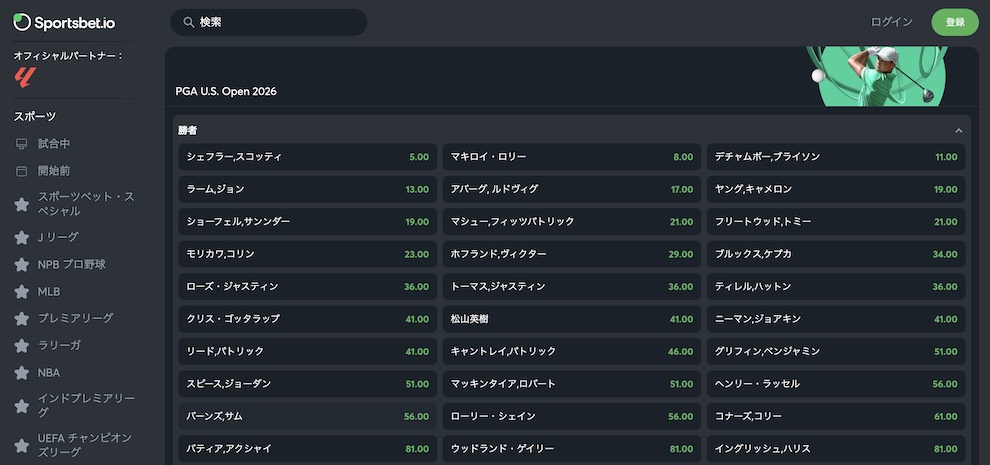Image resolution: width=990 pixels, height=465 pixels.
Task: Select シェフラー,スコッティ odds 5.00
Action: click(x=307, y=157)
